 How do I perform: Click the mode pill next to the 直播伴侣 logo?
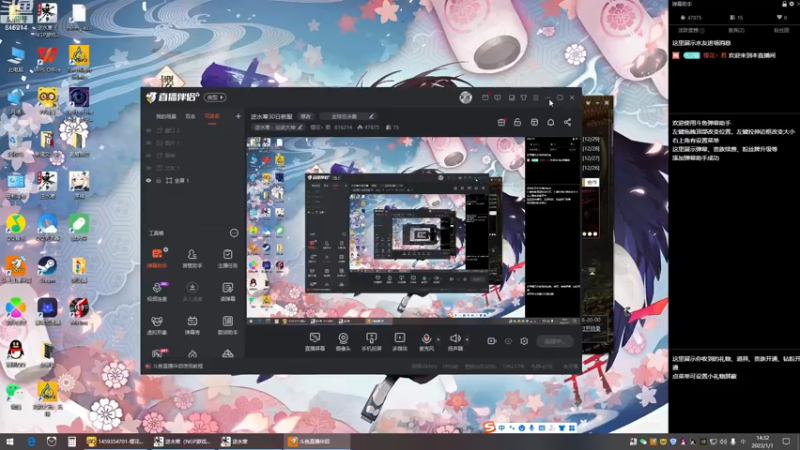[x=215, y=97]
